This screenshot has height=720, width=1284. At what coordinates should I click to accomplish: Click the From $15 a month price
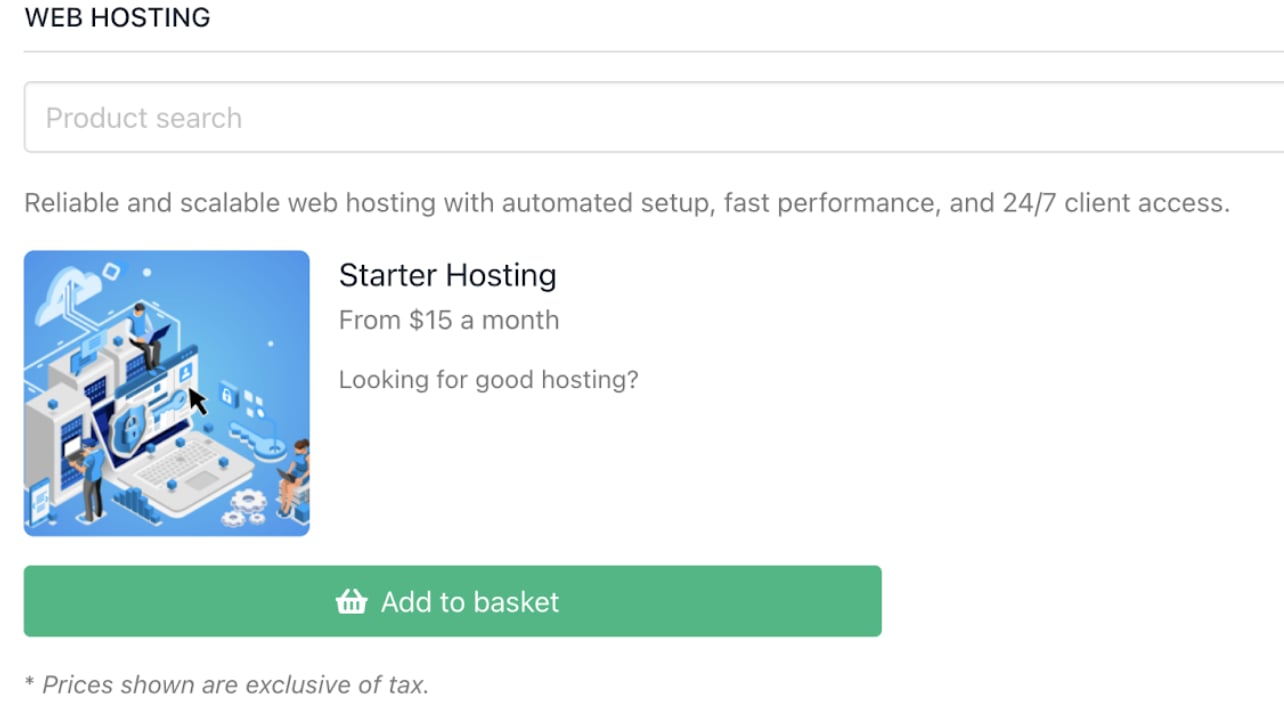[449, 320]
